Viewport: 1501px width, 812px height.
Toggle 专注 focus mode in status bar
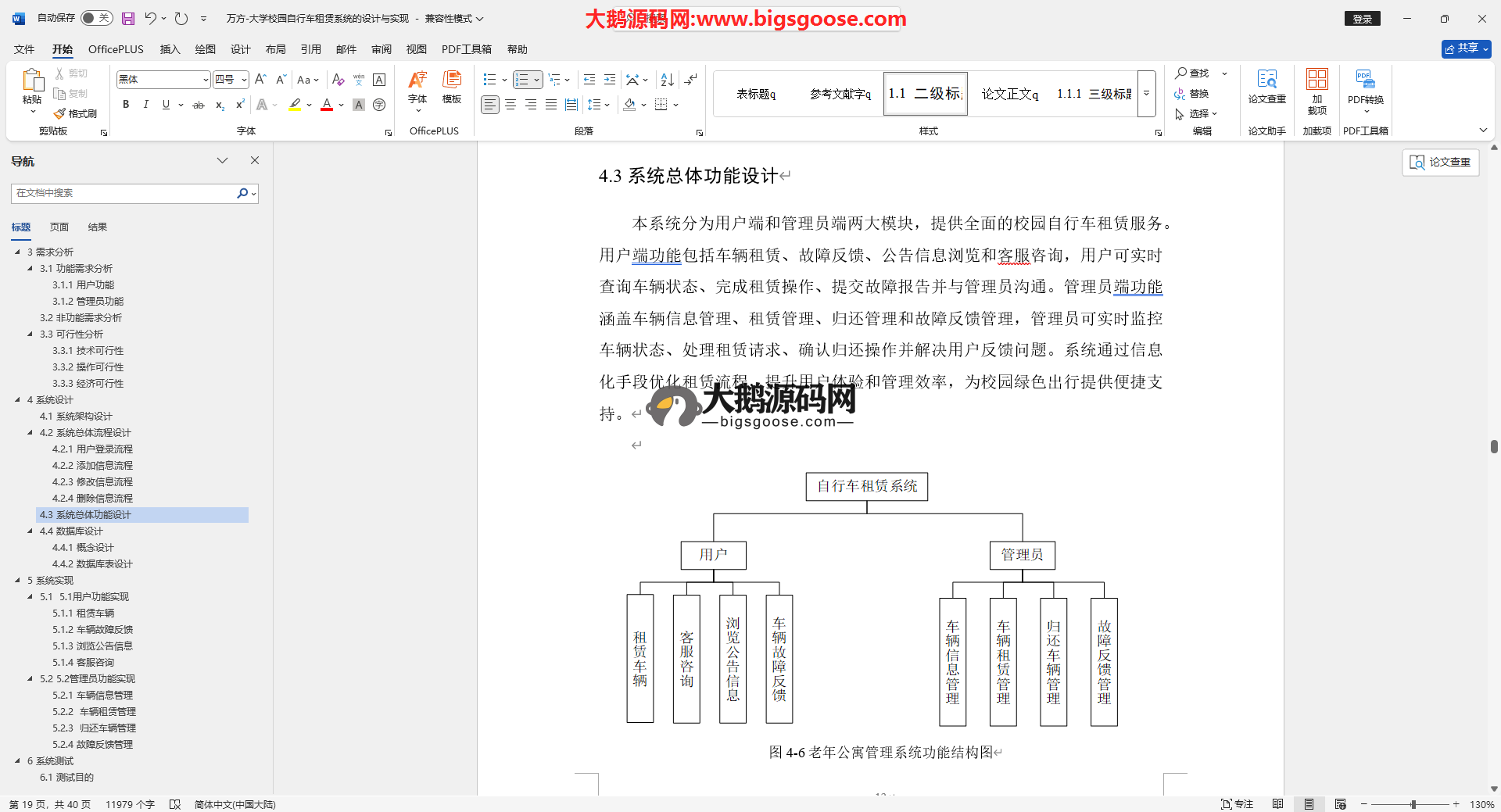[x=1237, y=804]
